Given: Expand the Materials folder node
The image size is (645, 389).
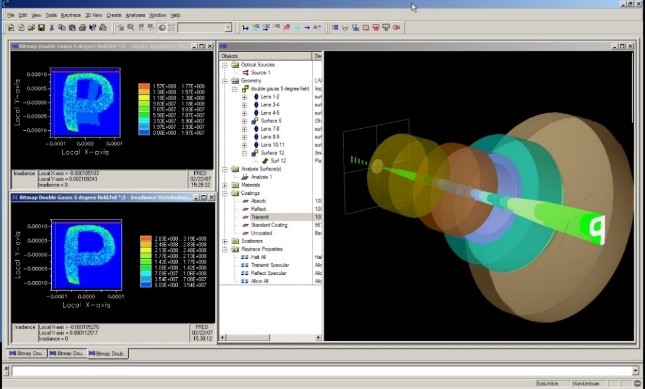Looking at the screenshot, I should pos(225,185).
